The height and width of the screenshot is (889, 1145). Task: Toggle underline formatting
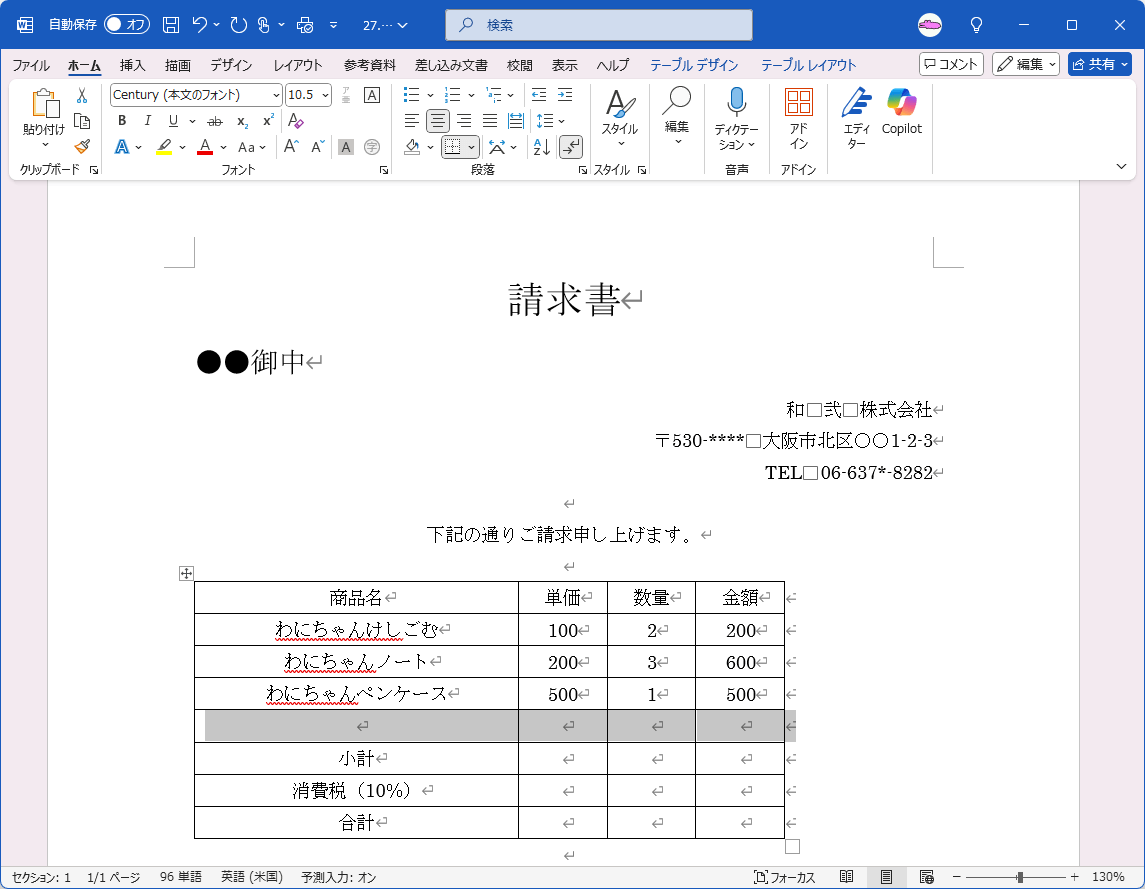173,121
